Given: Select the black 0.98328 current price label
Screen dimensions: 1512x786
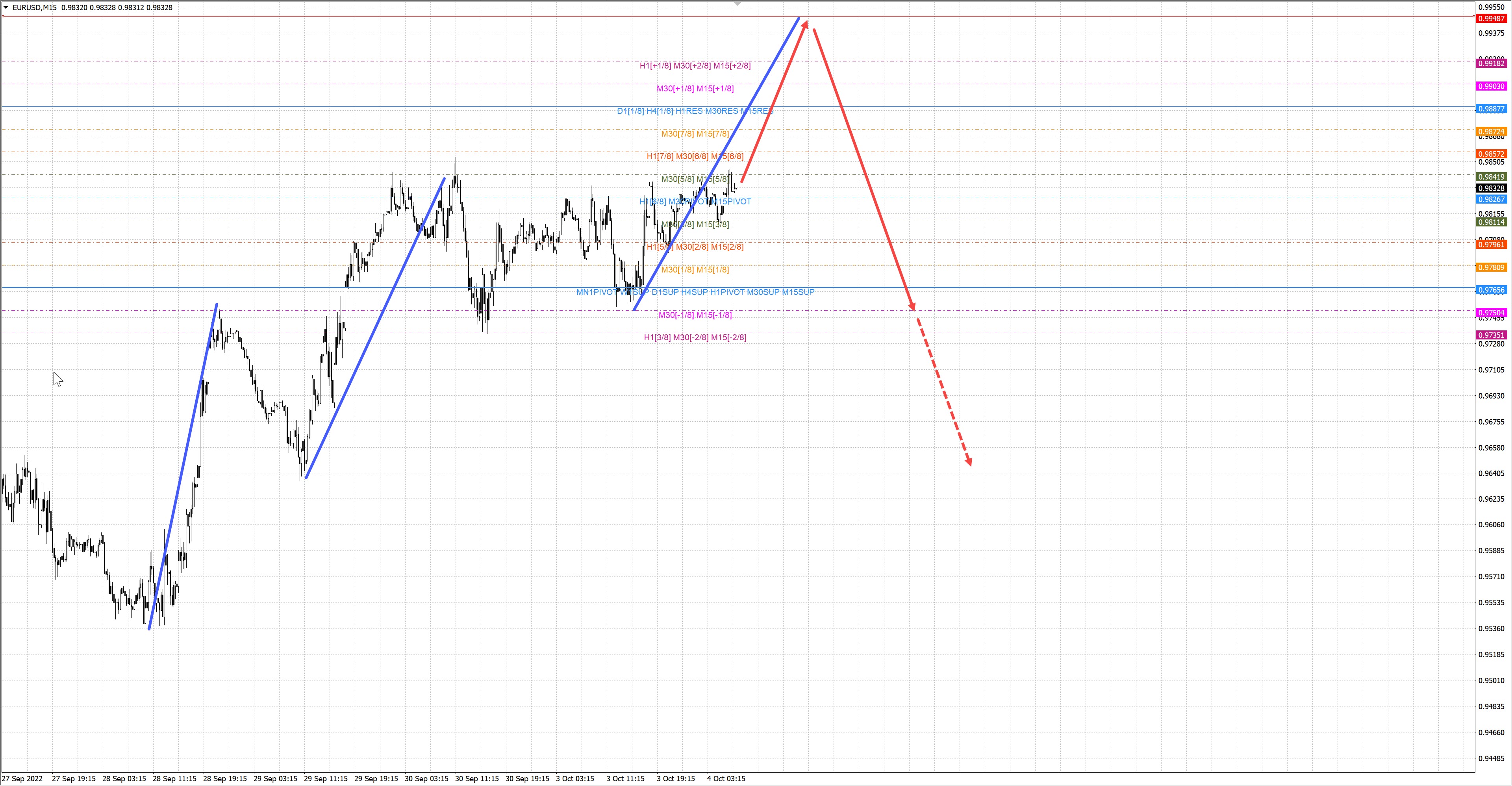Looking at the screenshot, I should 1491,188.
